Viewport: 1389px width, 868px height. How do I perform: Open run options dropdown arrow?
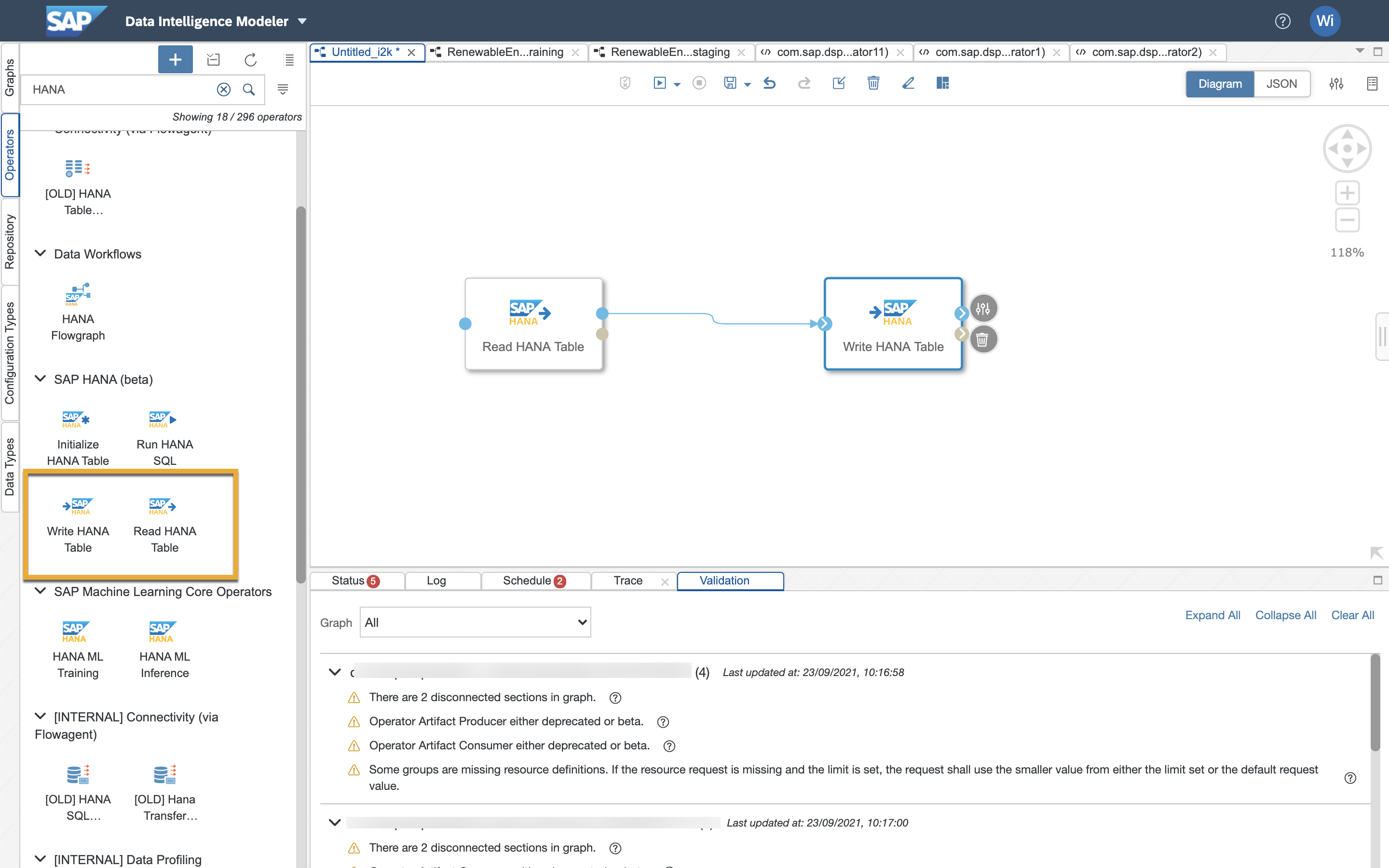[677, 84]
